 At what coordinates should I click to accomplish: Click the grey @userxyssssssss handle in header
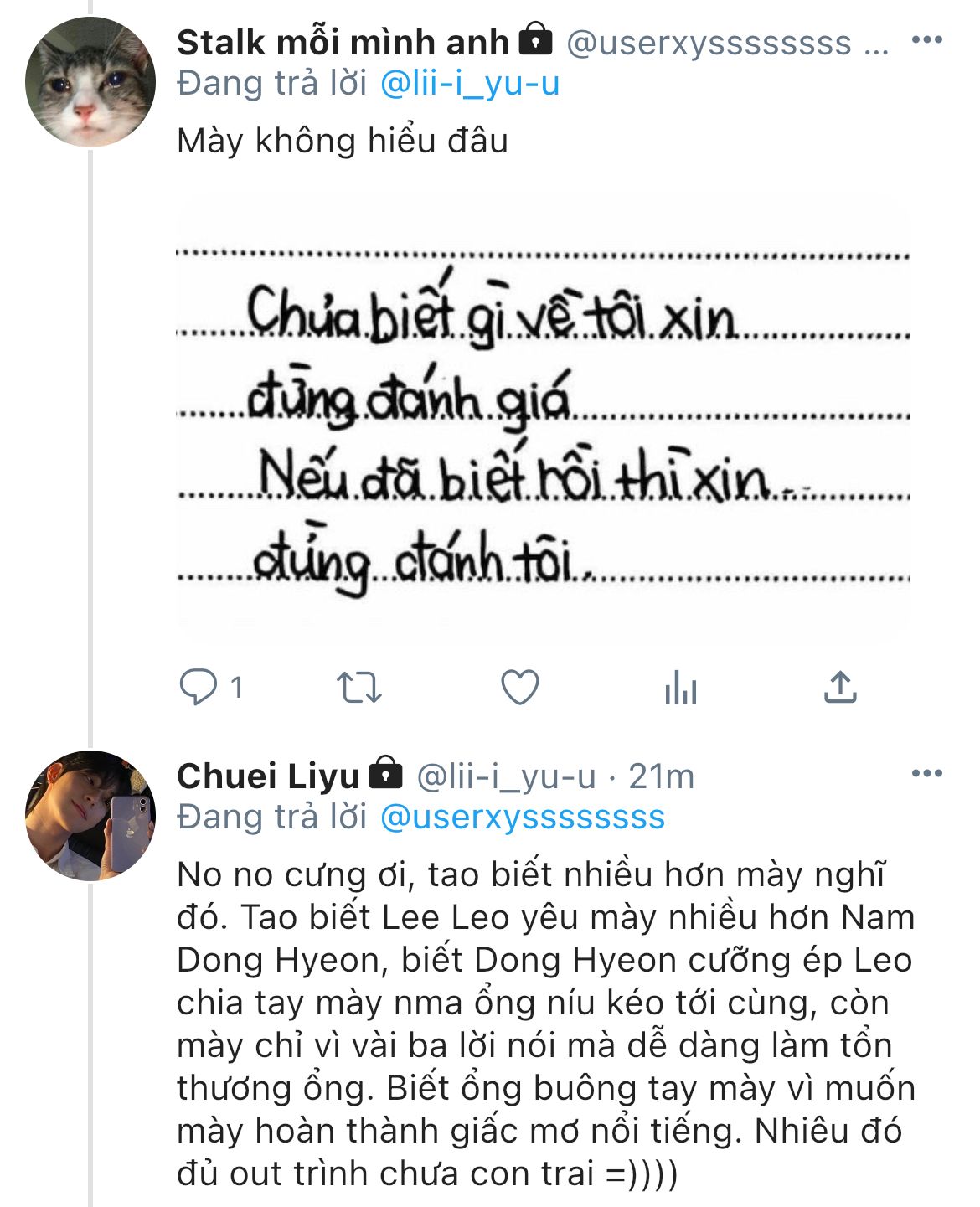pos(709,43)
